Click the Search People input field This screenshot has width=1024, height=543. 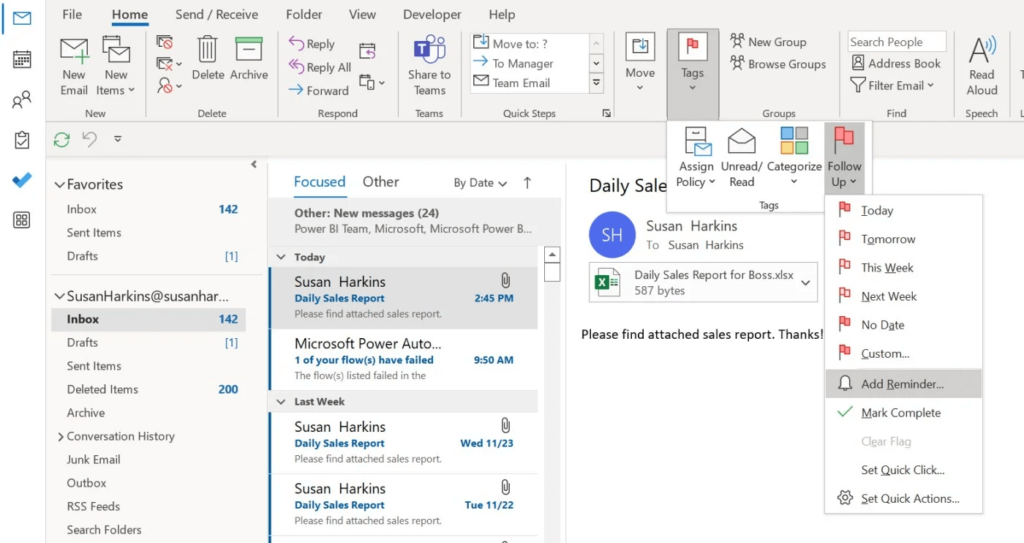tap(896, 42)
